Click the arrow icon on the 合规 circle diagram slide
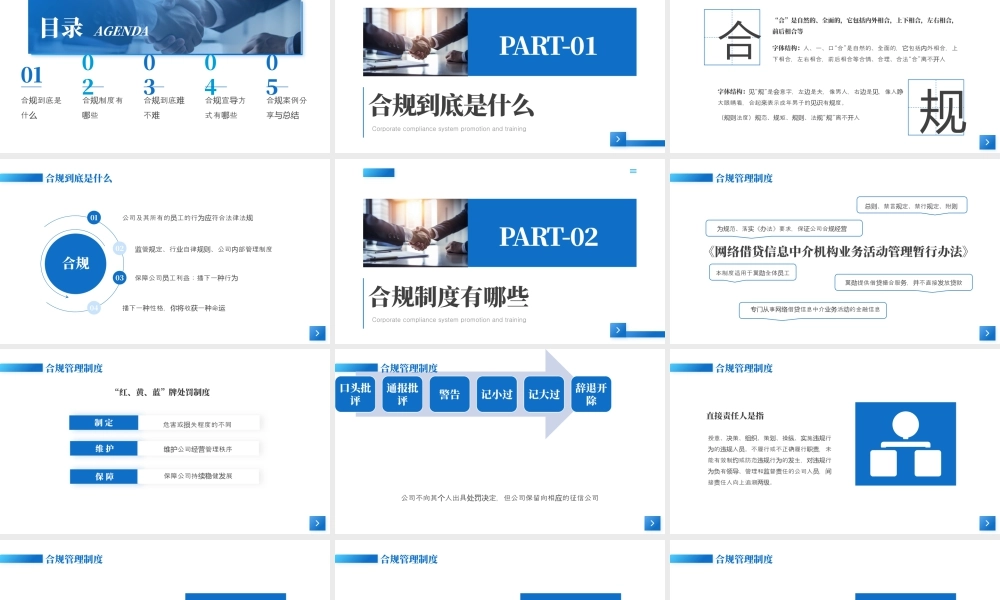 pyautogui.click(x=317, y=333)
